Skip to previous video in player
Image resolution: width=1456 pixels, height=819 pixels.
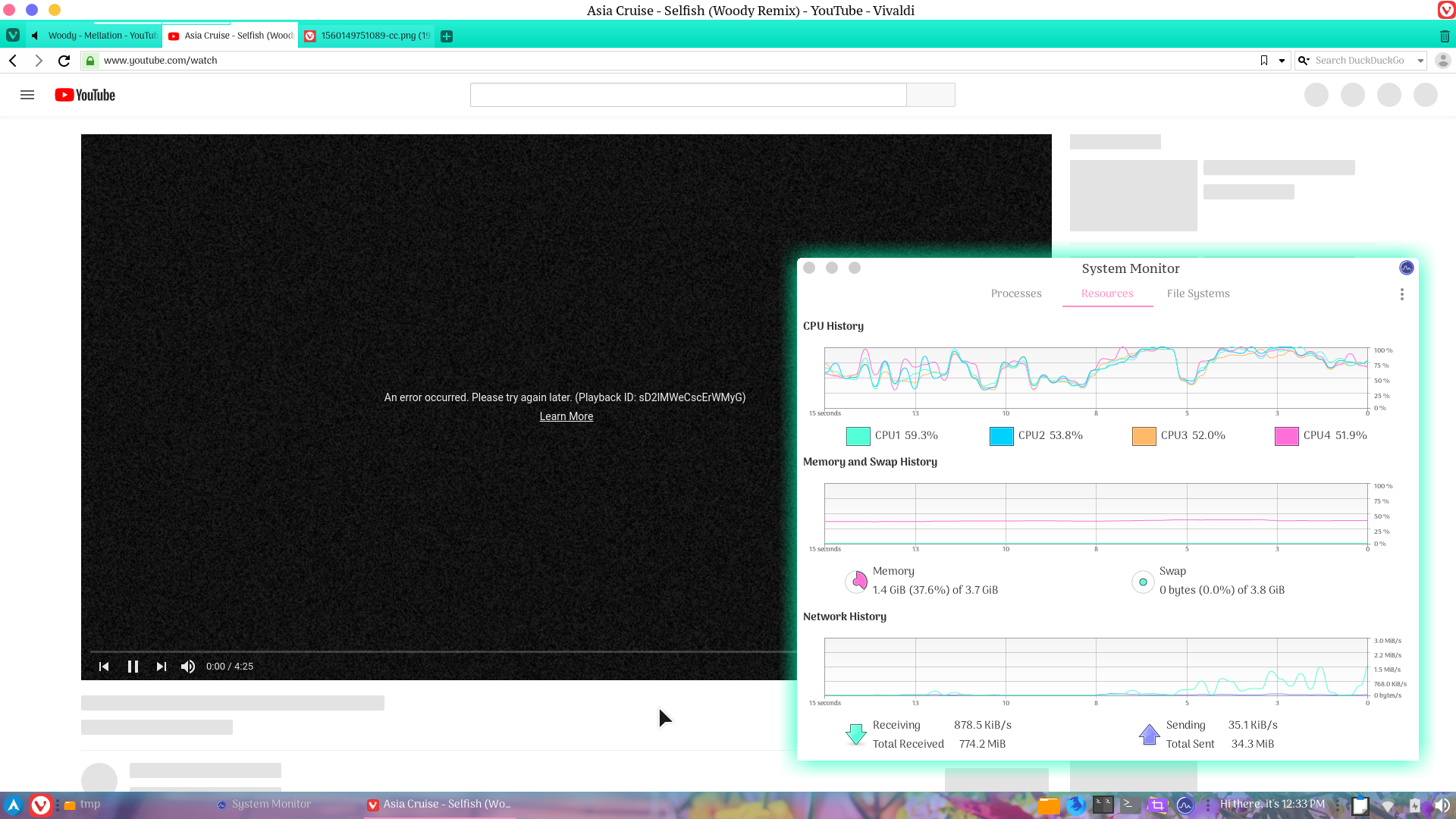click(104, 667)
